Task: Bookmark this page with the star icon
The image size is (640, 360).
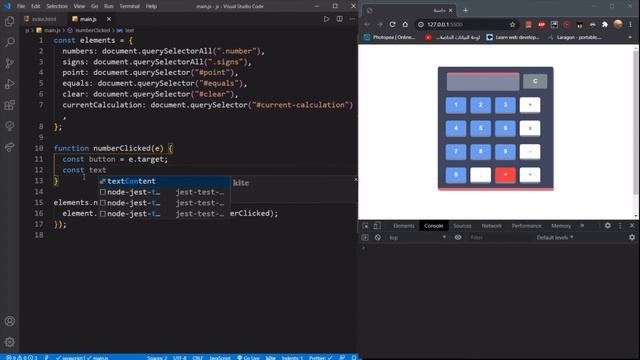Action: (513, 24)
